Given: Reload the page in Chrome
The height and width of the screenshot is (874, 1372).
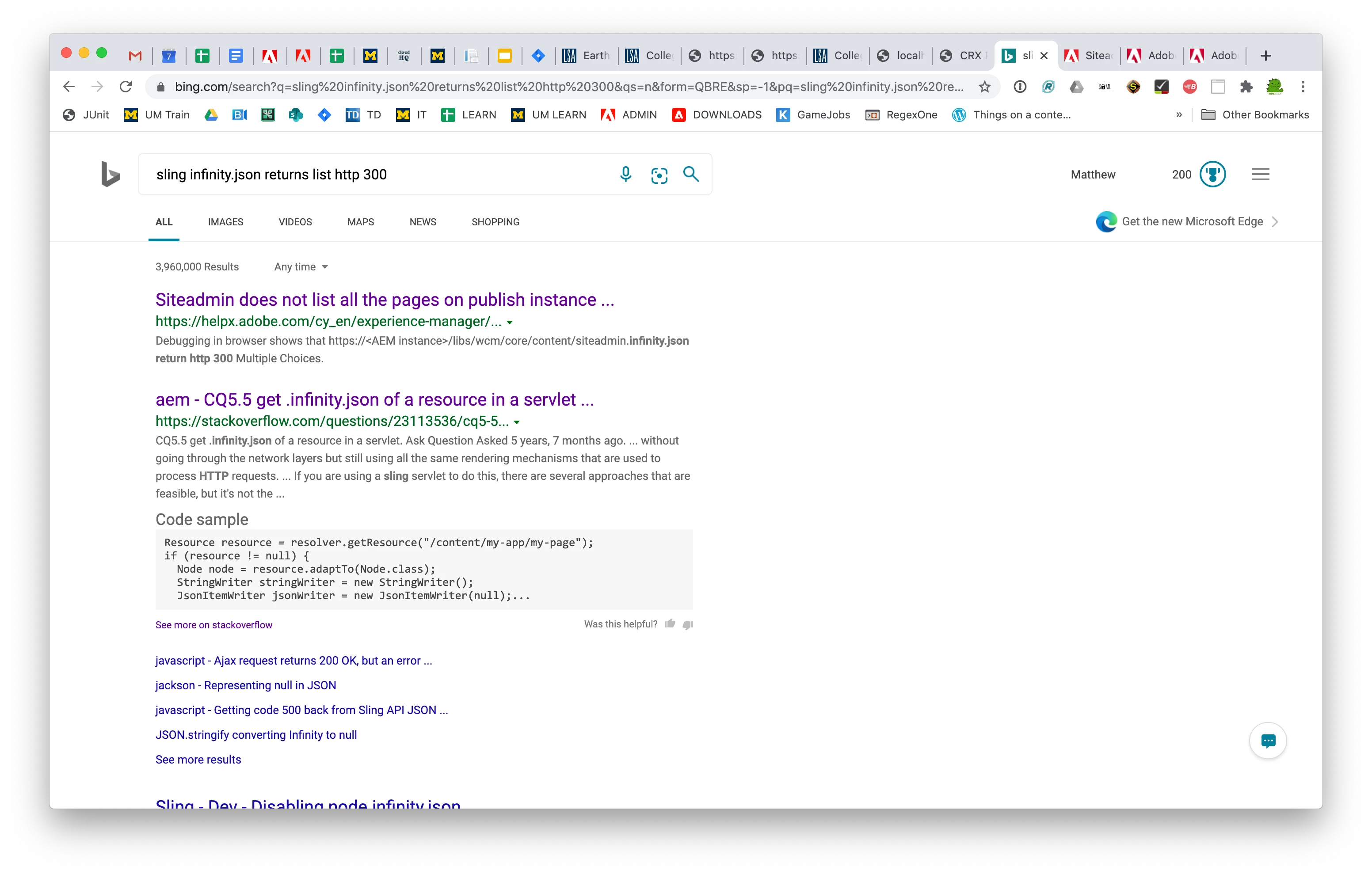Looking at the screenshot, I should (126, 87).
